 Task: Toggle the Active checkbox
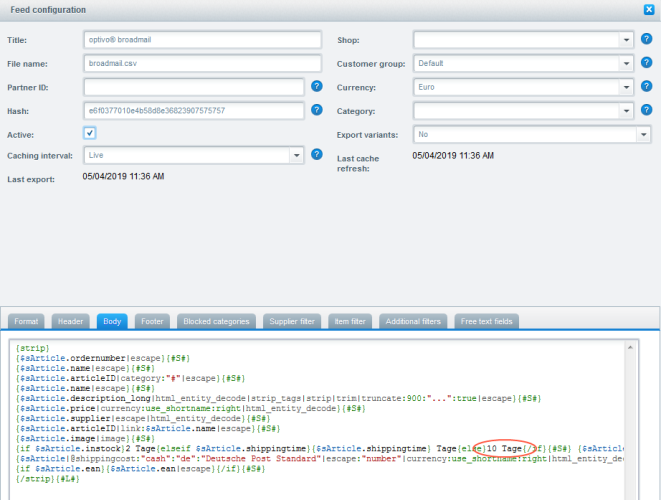click(x=89, y=133)
